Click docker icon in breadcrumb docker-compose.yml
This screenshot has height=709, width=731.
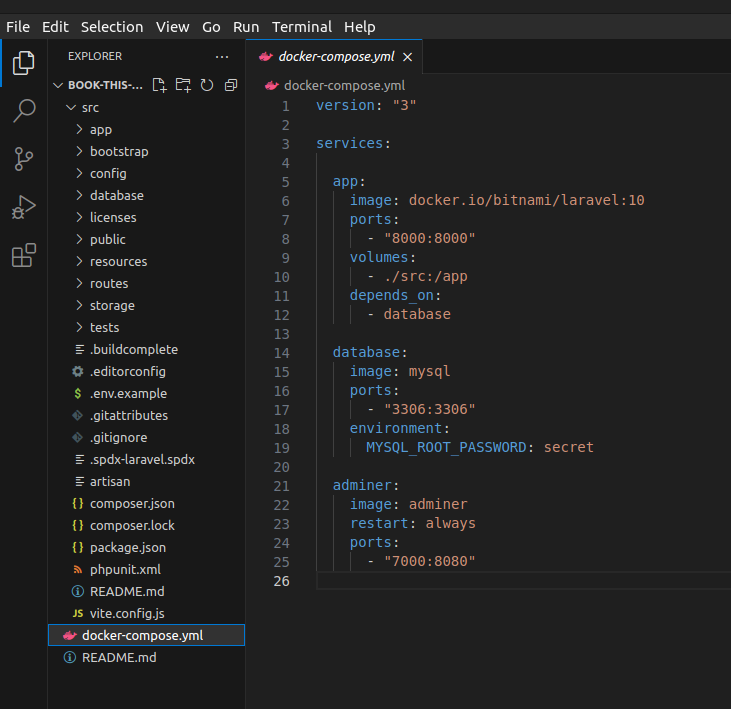(x=272, y=86)
